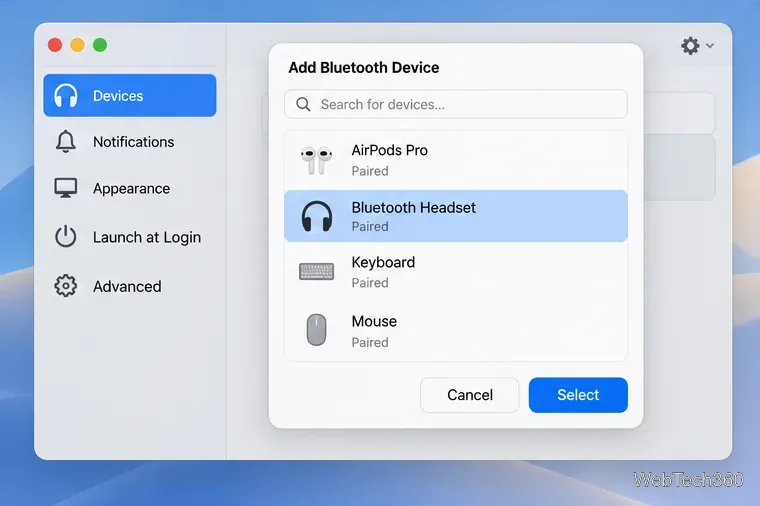Confirm with the blue Select button
This screenshot has width=760, height=506.
click(578, 395)
